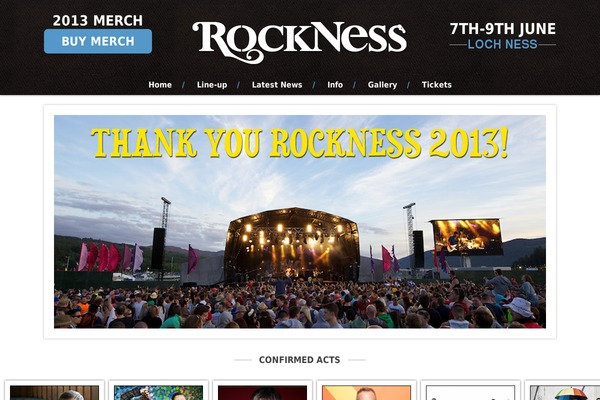Select the Tickets navigation link
This screenshot has width=600, height=400.
pyautogui.click(x=437, y=85)
